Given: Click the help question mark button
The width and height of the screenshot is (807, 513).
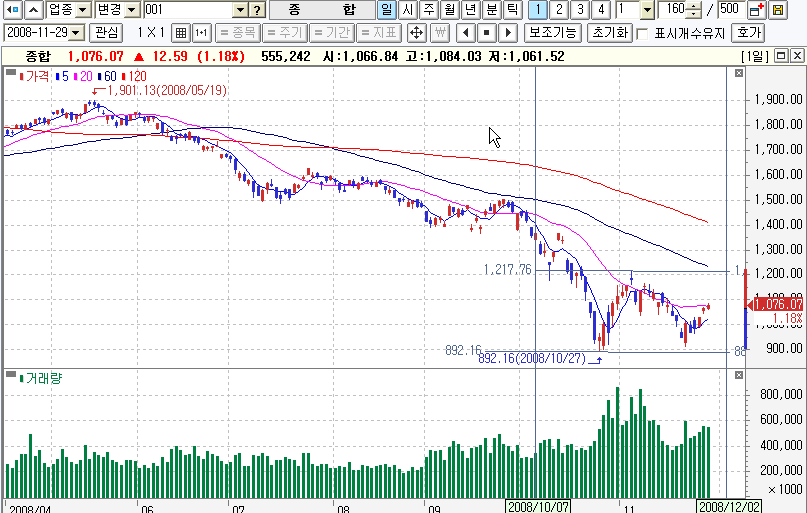Looking at the screenshot, I should tap(257, 10).
